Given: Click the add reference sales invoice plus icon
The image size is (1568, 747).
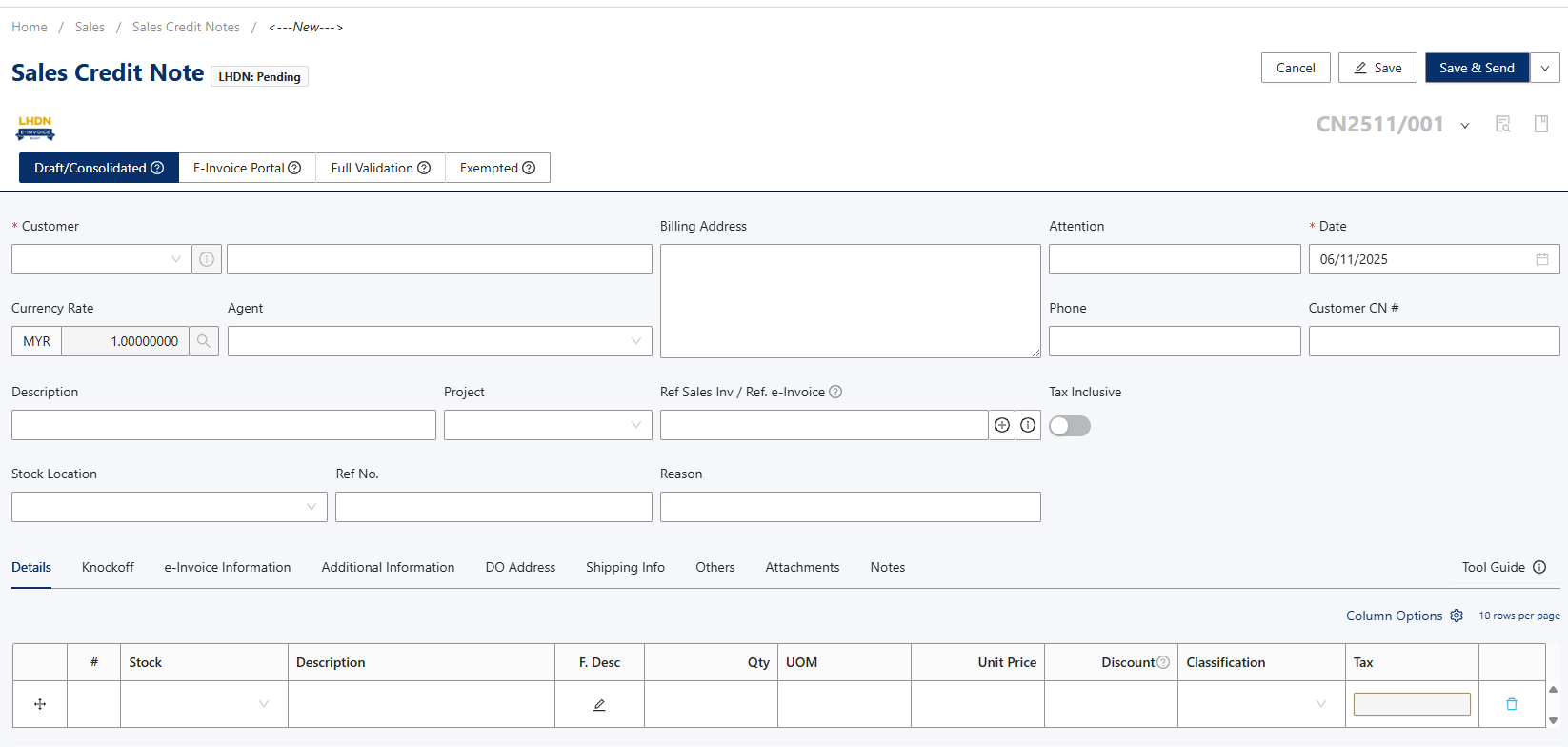Looking at the screenshot, I should pyautogui.click(x=1002, y=426).
